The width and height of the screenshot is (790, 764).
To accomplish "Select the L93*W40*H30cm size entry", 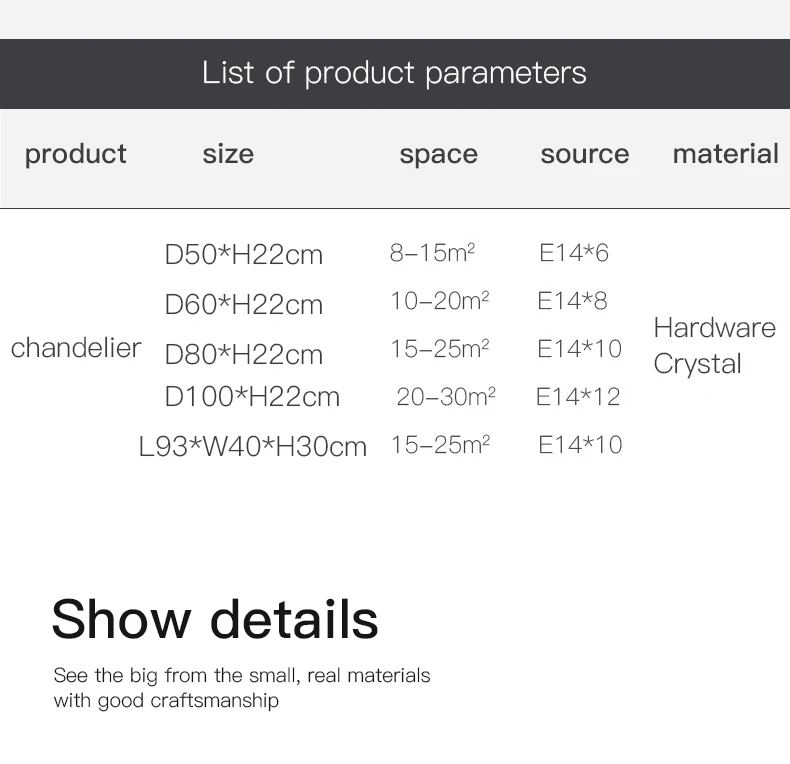I will pyautogui.click(x=253, y=446).
